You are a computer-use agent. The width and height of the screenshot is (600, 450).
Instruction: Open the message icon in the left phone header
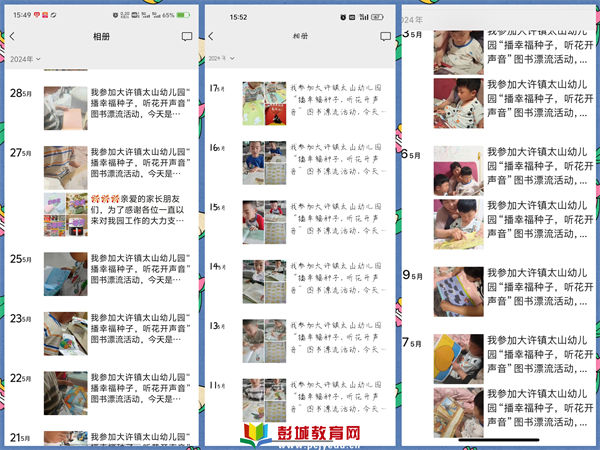click(x=186, y=36)
